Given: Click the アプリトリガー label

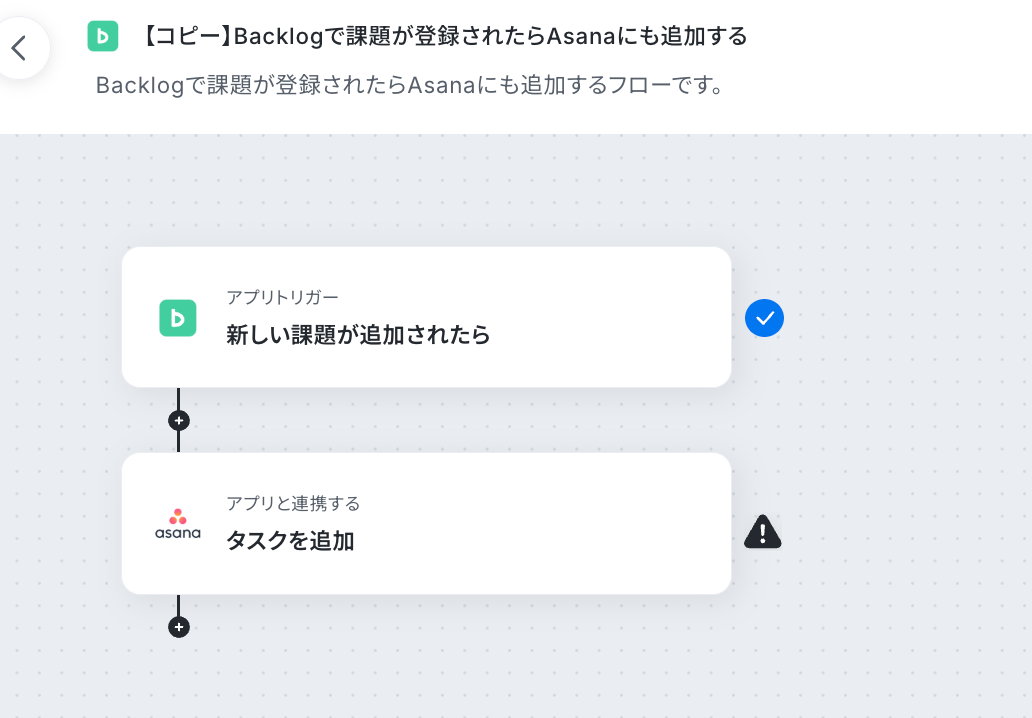Looking at the screenshot, I should [x=282, y=297].
